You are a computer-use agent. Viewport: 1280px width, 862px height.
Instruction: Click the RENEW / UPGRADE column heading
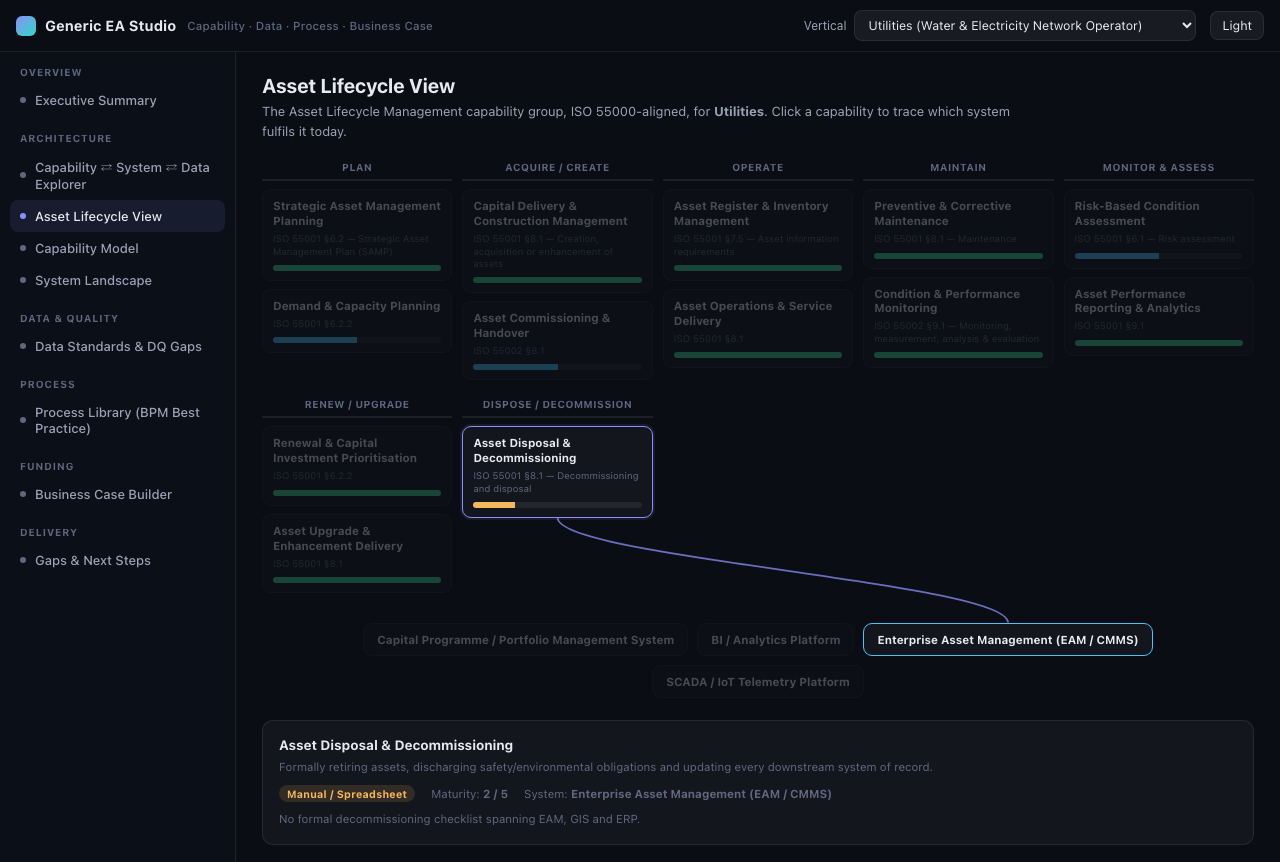coord(357,405)
